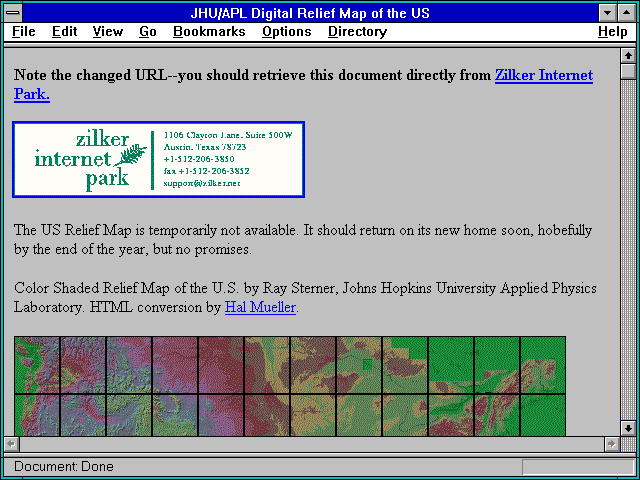
Task: Open the Edit menu
Action: click(x=64, y=31)
